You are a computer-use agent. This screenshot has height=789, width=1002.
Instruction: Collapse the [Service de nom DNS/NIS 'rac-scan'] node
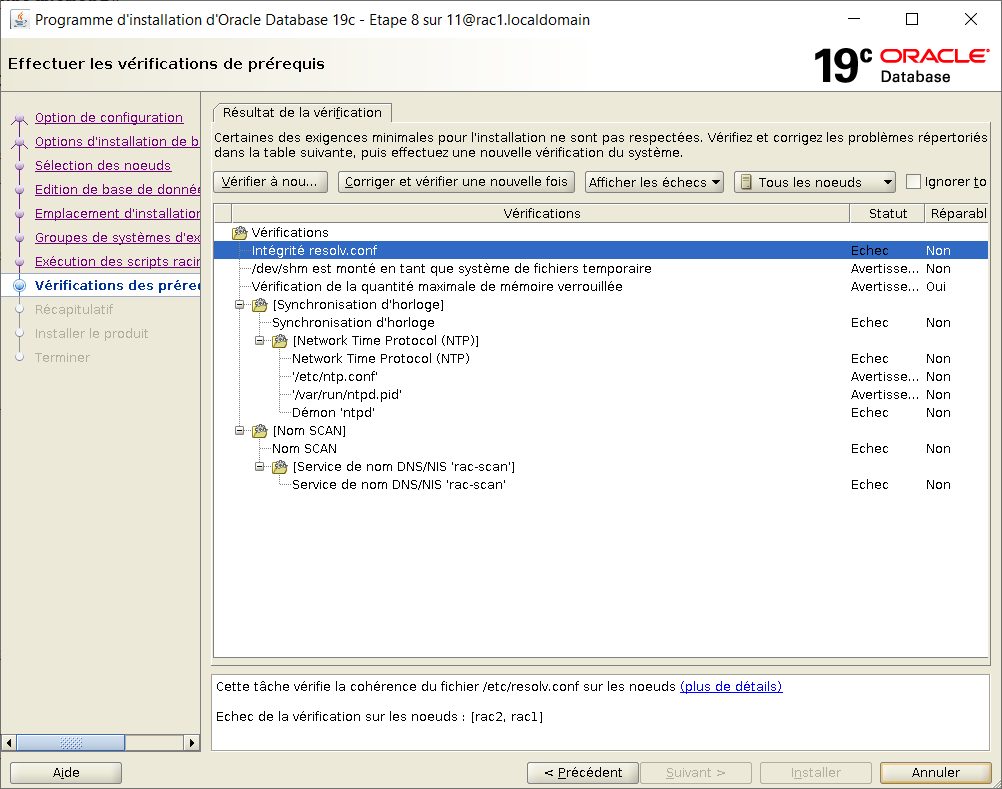tap(259, 466)
